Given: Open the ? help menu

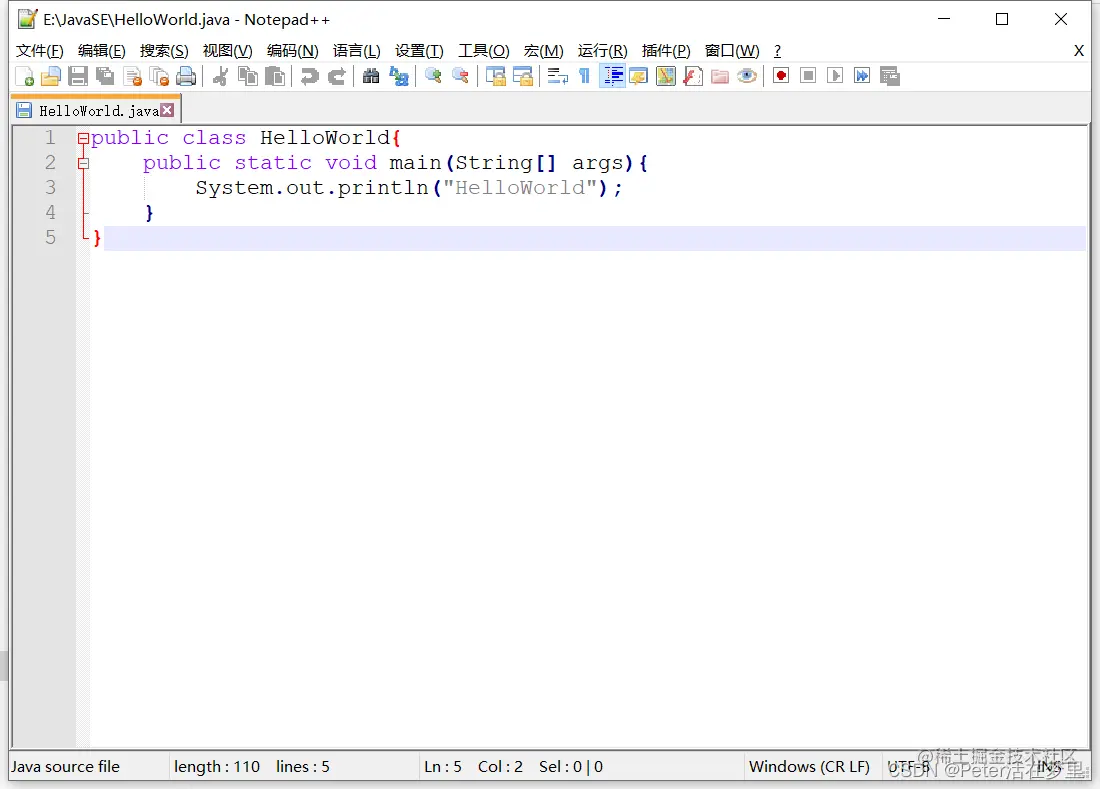Looking at the screenshot, I should [x=777, y=50].
